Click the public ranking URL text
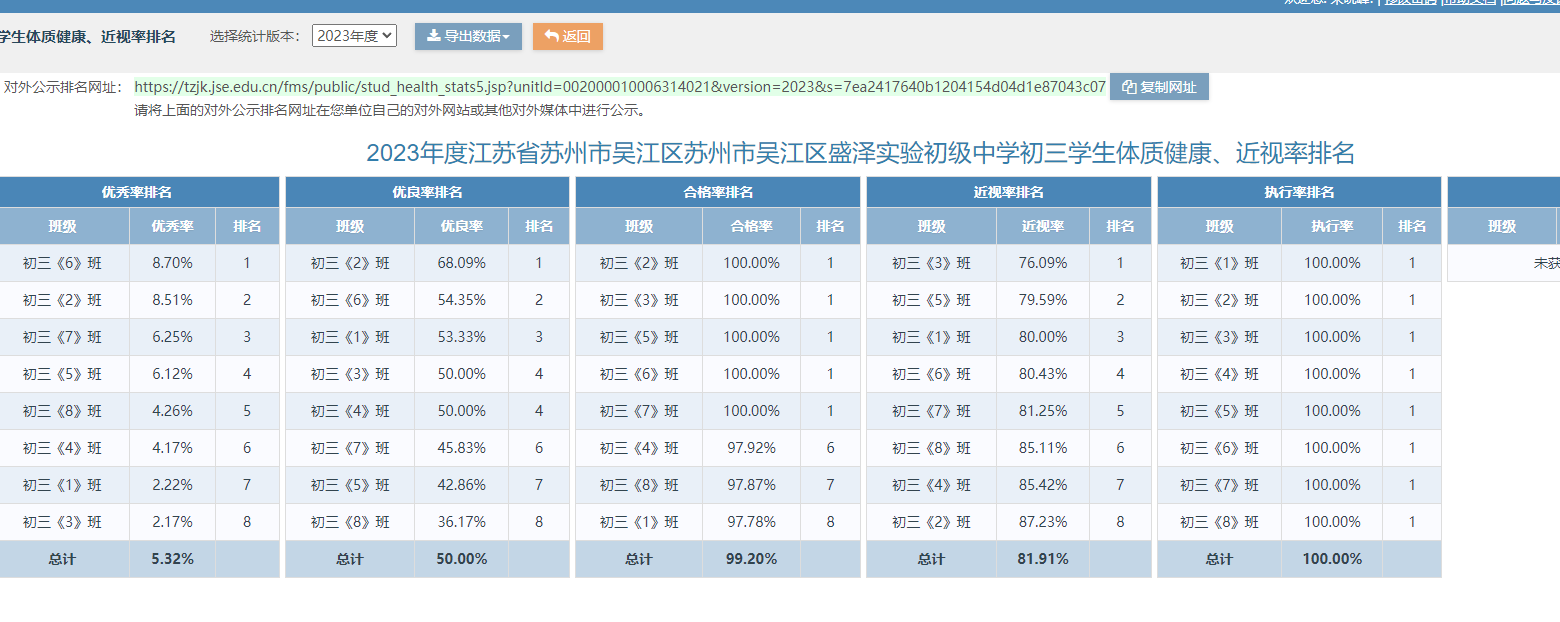 click(619, 87)
